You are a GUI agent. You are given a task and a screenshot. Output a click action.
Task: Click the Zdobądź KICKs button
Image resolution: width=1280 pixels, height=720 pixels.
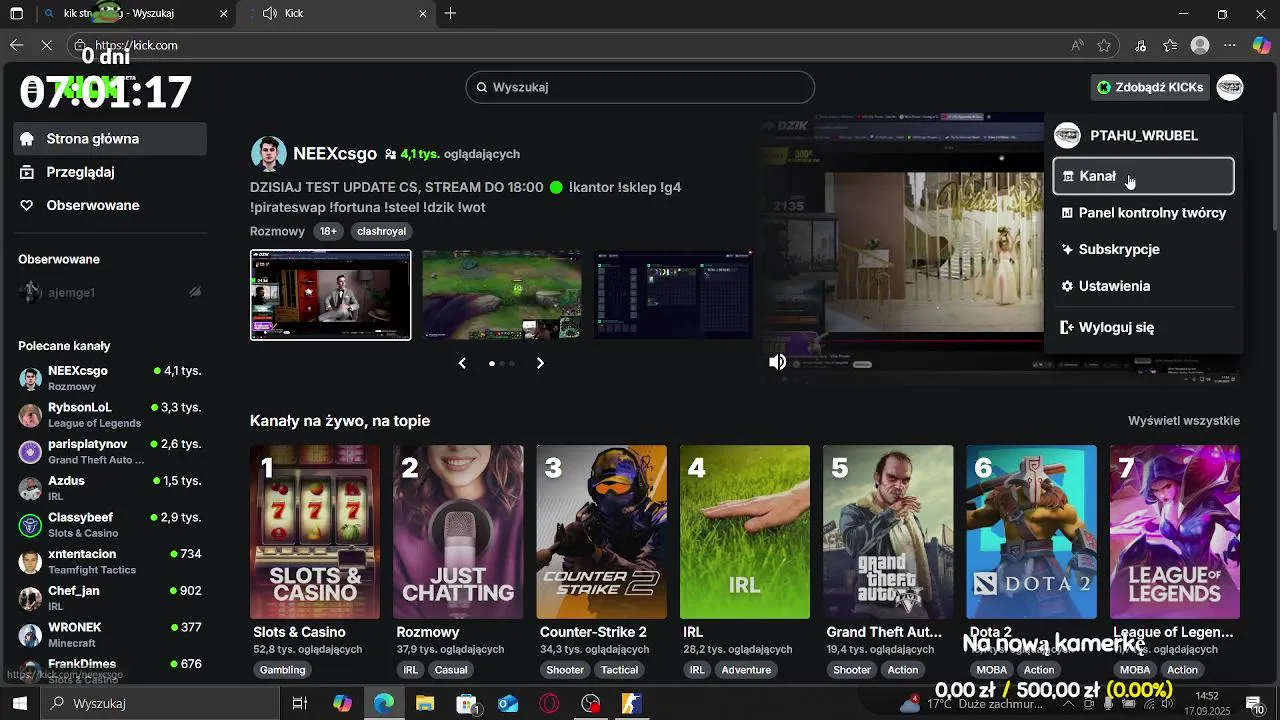pyautogui.click(x=1149, y=87)
